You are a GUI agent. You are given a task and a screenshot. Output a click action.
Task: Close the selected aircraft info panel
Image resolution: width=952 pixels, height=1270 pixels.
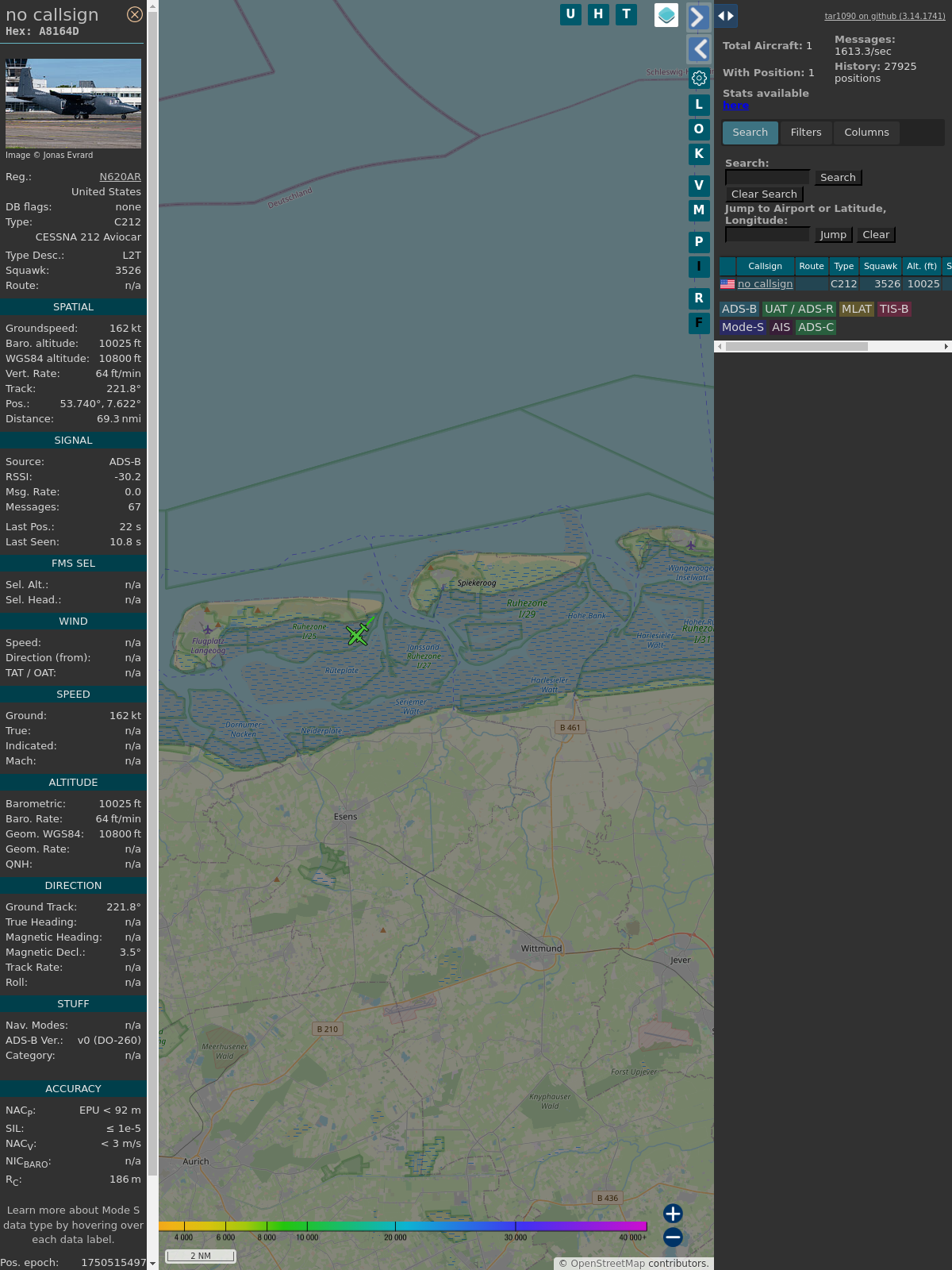(x=135, y=14)
